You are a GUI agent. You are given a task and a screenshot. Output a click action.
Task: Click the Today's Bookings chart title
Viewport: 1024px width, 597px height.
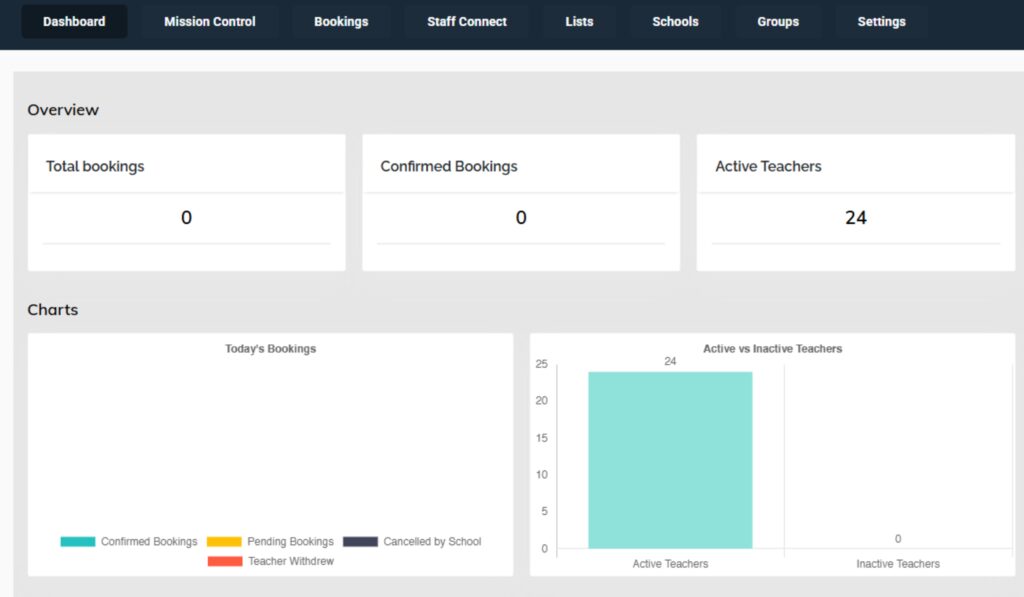coord(270,349)
